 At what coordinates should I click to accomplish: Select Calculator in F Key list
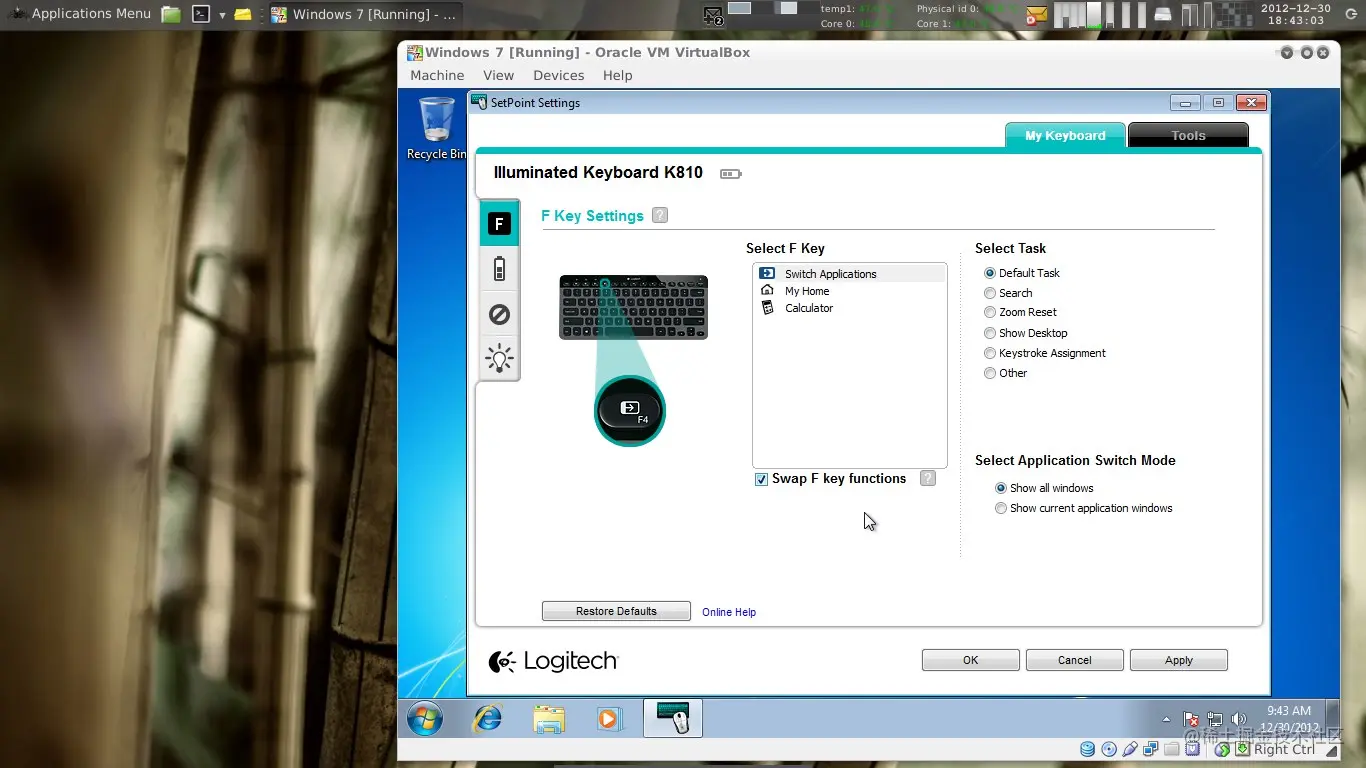[849, 308]
